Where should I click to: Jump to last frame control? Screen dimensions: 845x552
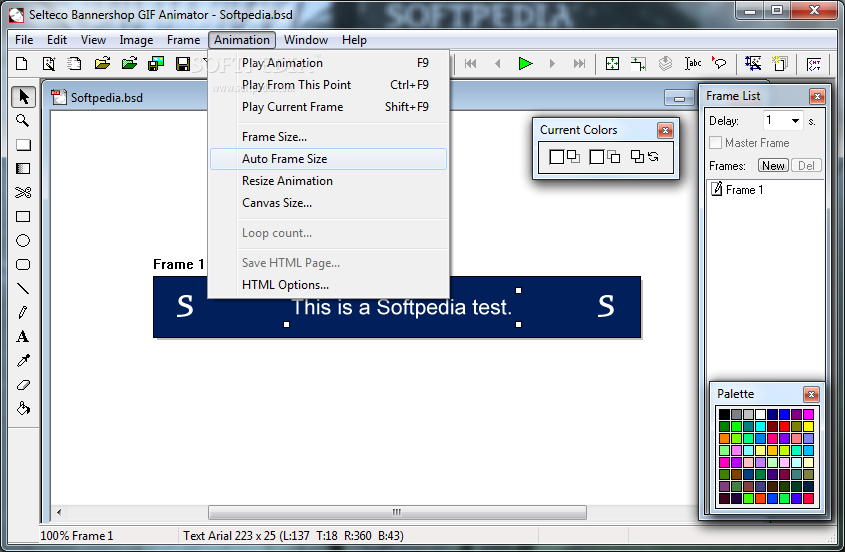pos(579,64)
